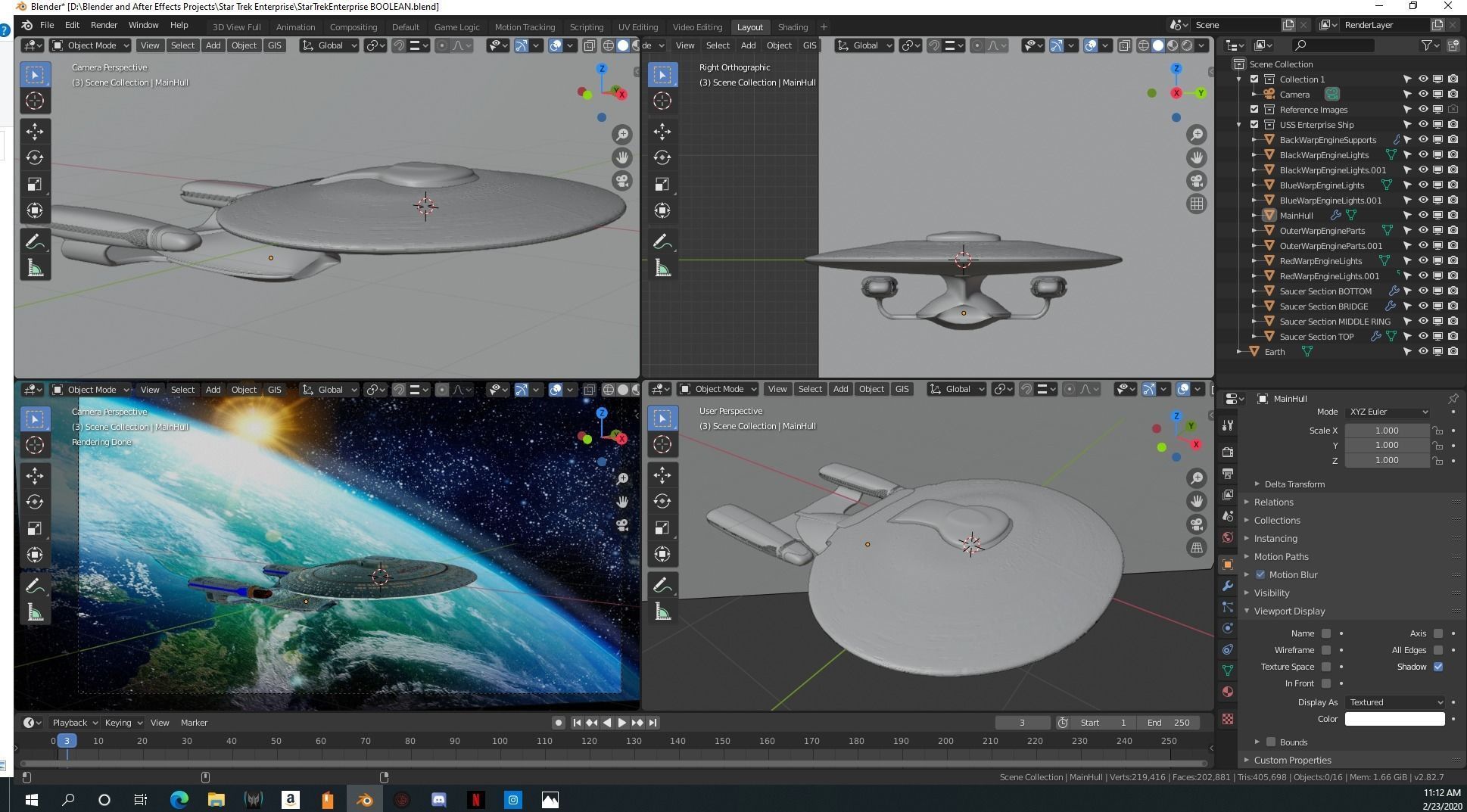Open rotation Mode XYZ Euler dropdown

coord(1388,412)
